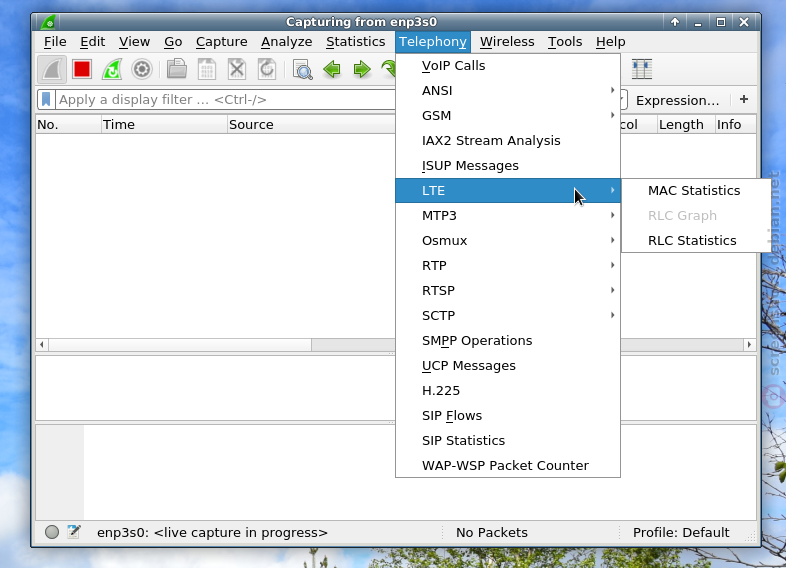Screen dimensions: 786x568
Task: Click the reload capture file icon
Action: (267, 69)
